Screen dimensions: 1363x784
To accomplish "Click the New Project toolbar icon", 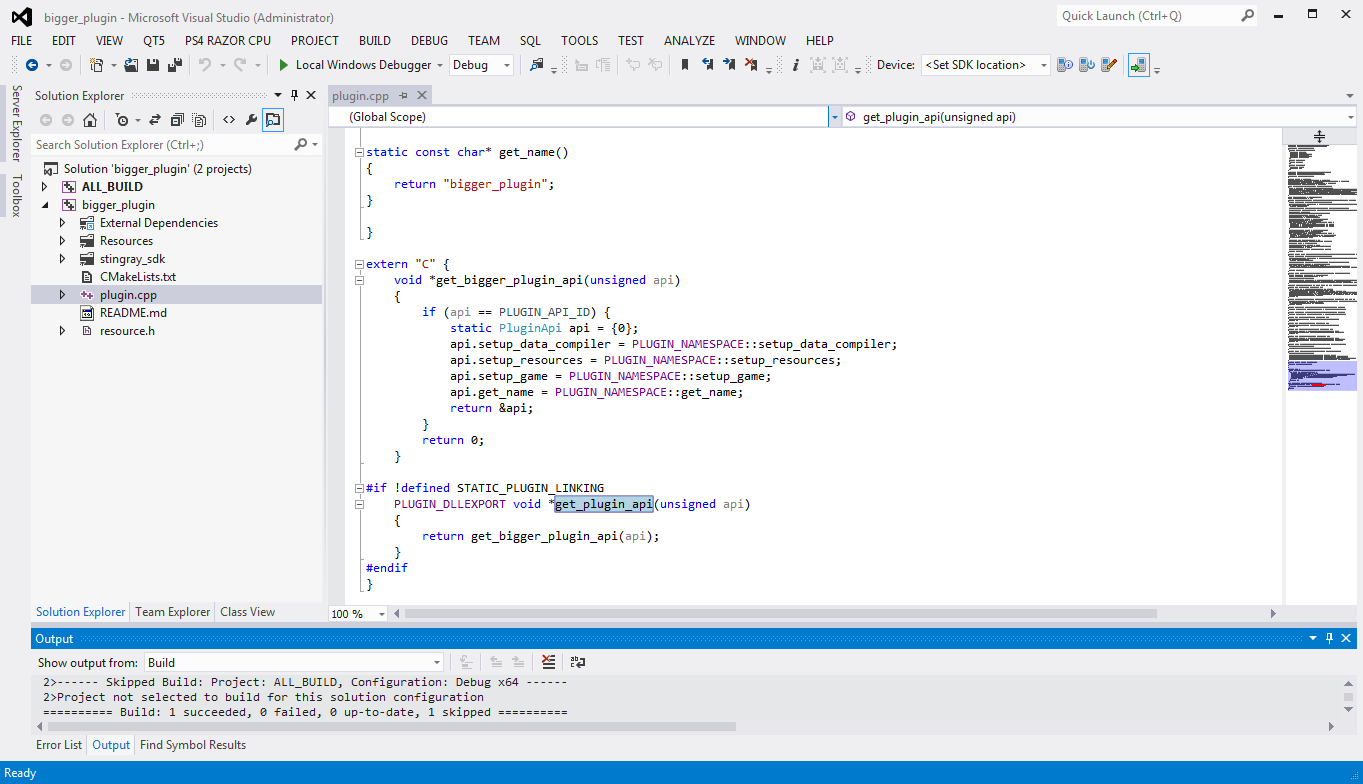I will 96,65.
